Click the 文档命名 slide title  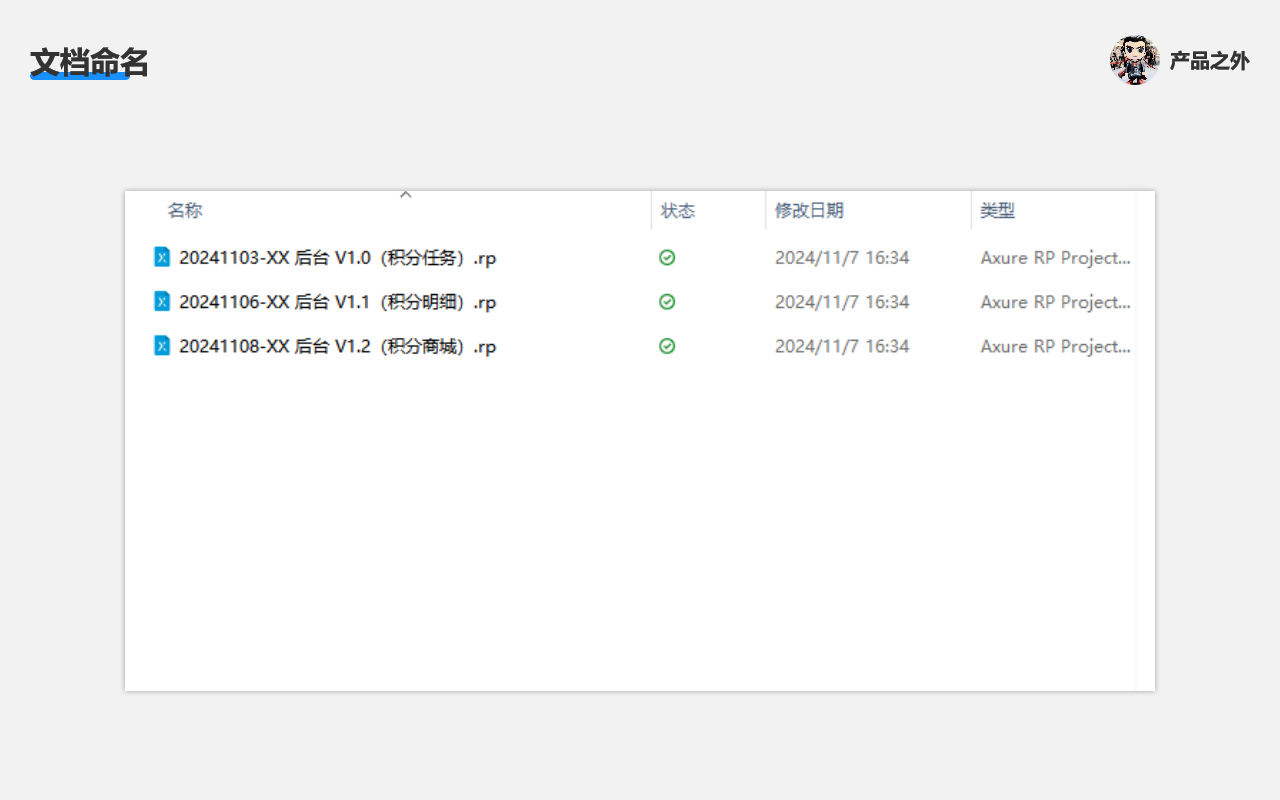(x=89, y=62)
